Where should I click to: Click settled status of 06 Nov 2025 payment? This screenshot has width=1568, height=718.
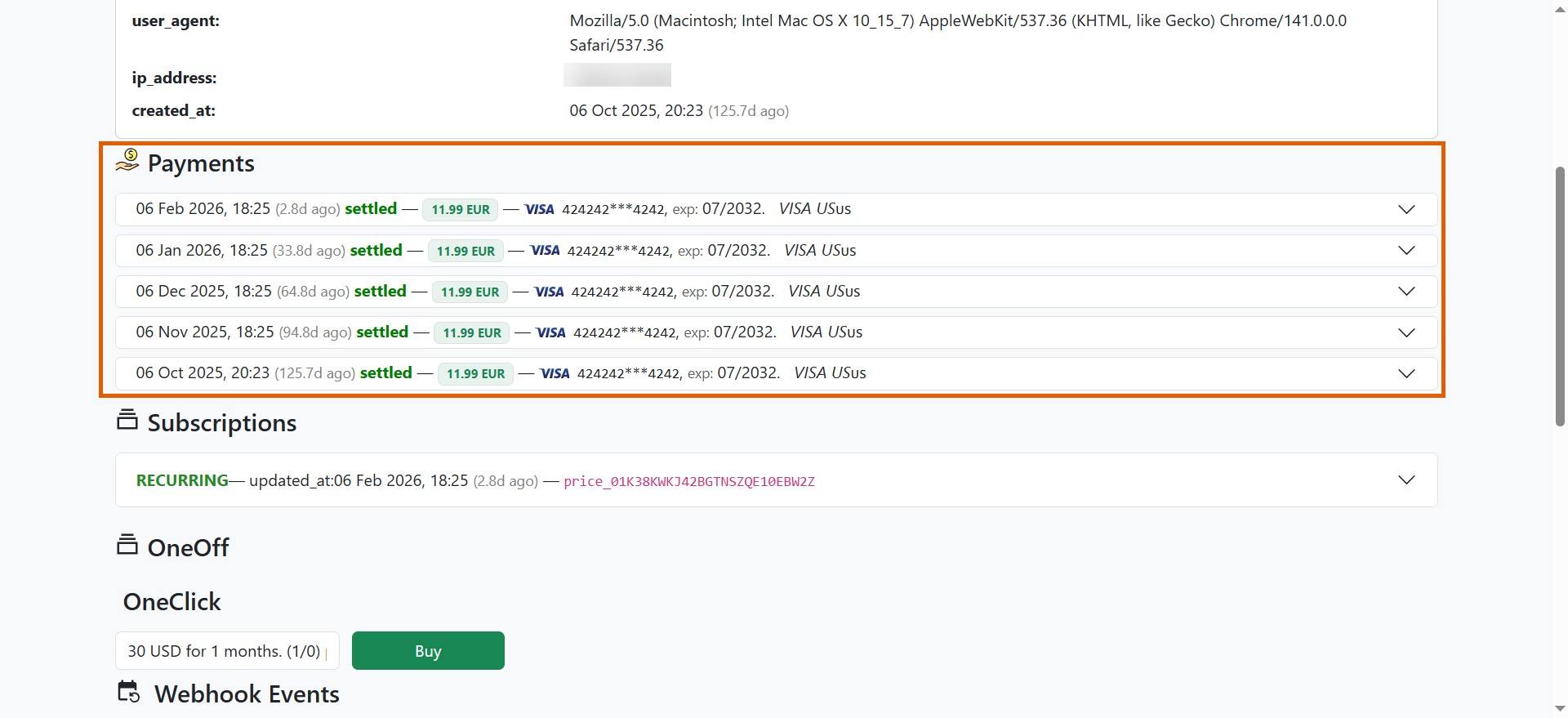click(382, 332)
